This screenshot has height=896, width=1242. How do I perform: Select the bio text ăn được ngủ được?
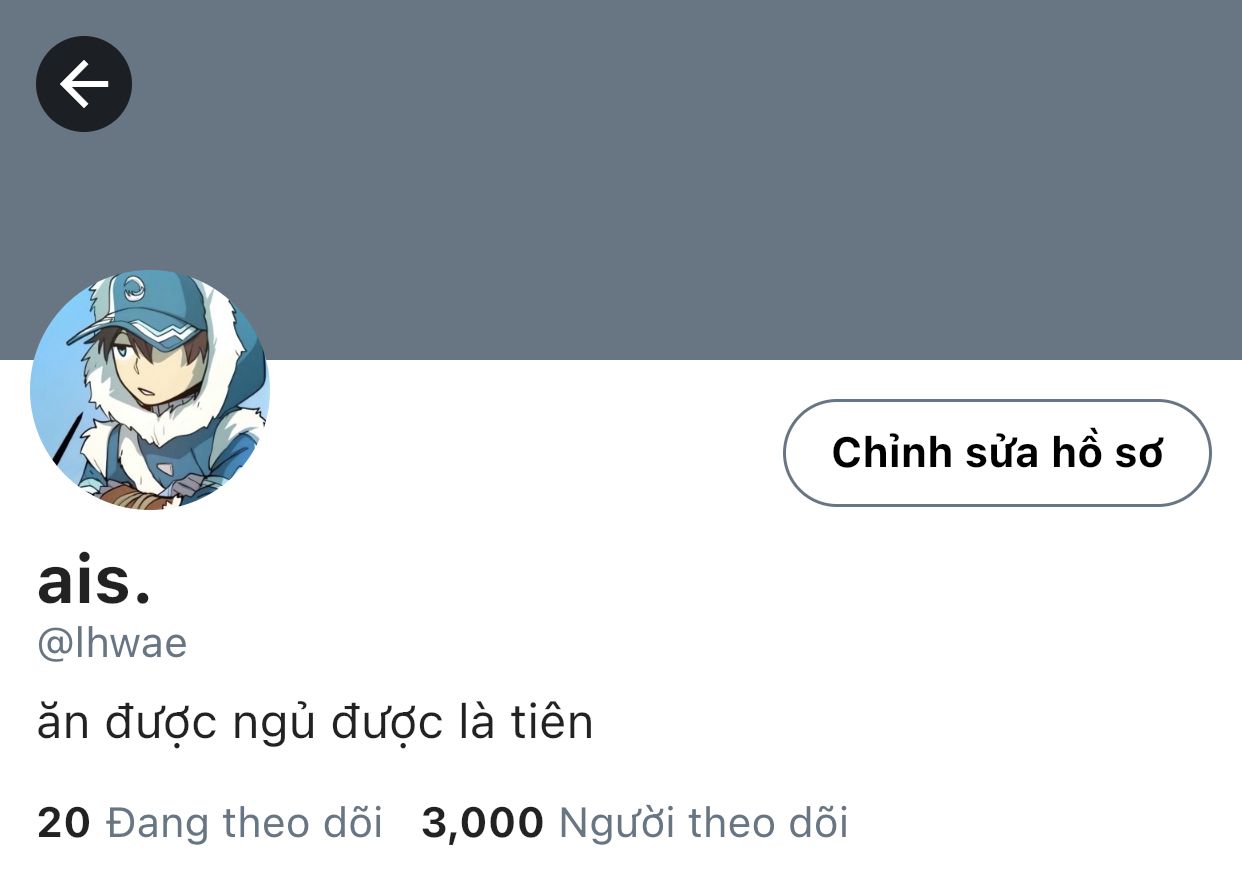pos(240,723)
